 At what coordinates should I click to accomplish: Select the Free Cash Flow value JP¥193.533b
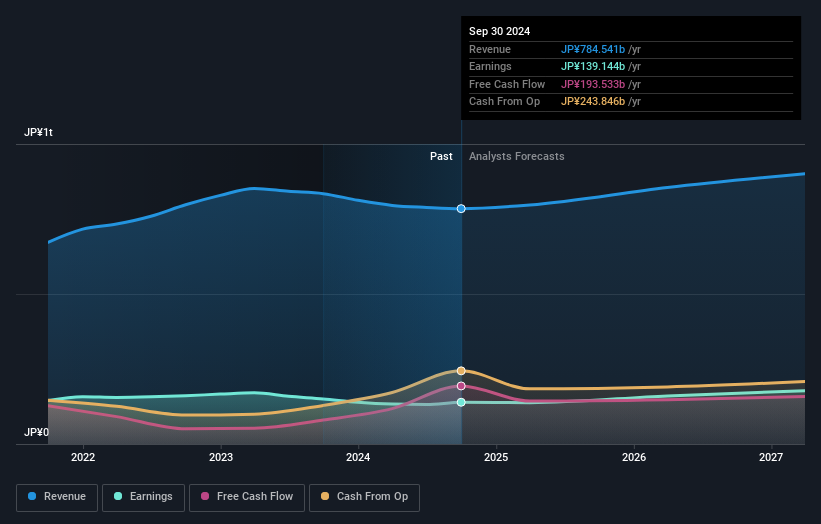pyautogui.click(x=593, y=84)
